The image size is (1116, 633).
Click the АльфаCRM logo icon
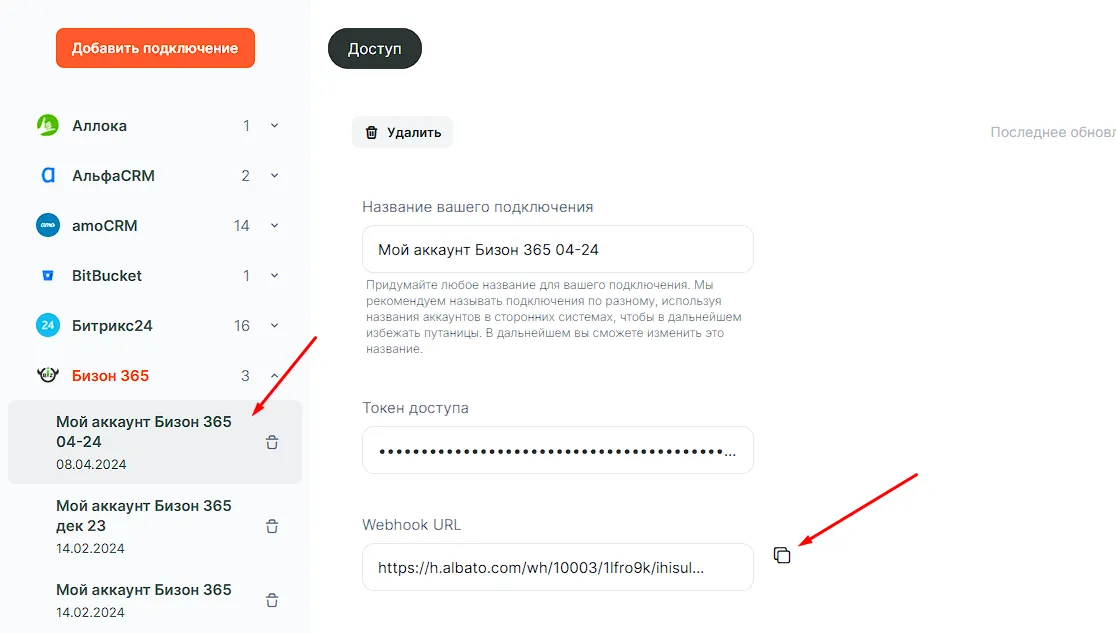[x=48, y=176]
